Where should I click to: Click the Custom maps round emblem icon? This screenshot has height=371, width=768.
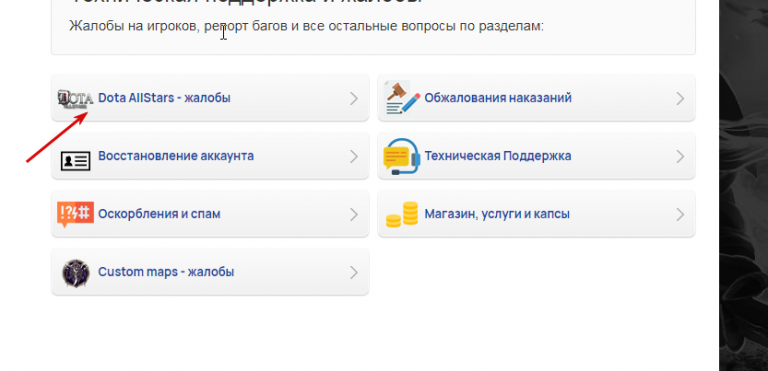(76, 273)
